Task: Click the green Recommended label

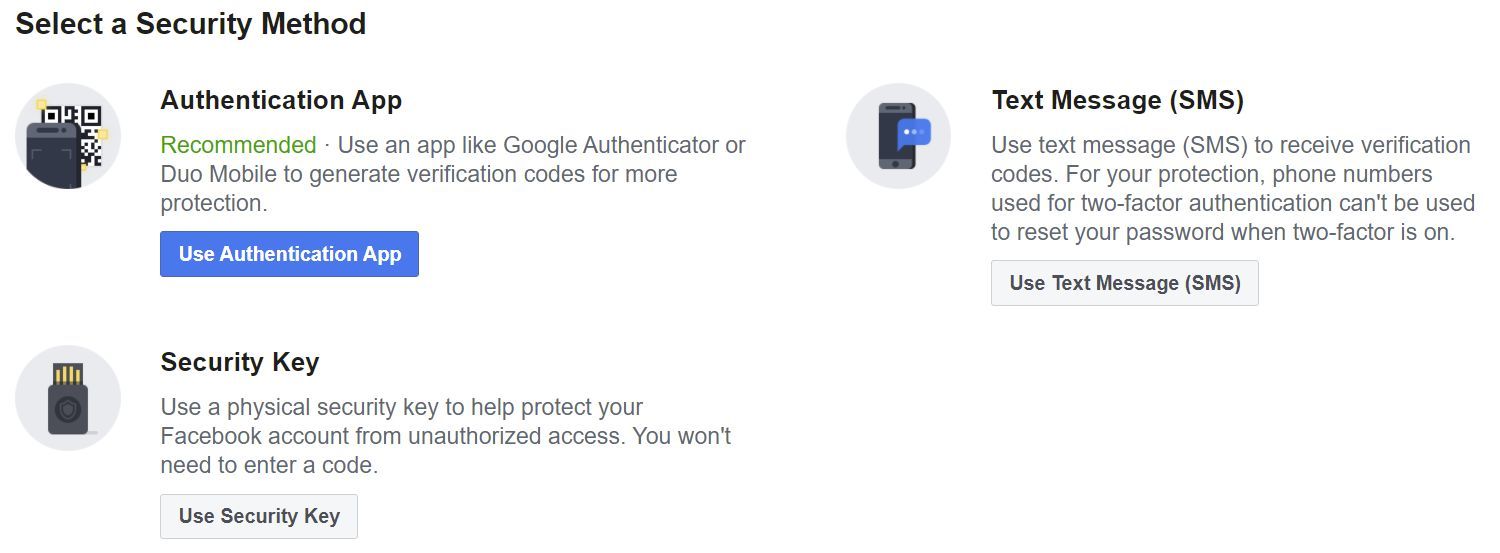Action: tap(238, 145)
